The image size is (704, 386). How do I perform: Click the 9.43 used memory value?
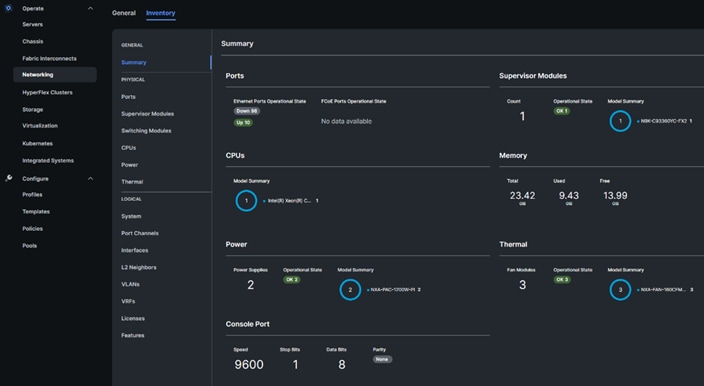568,196
